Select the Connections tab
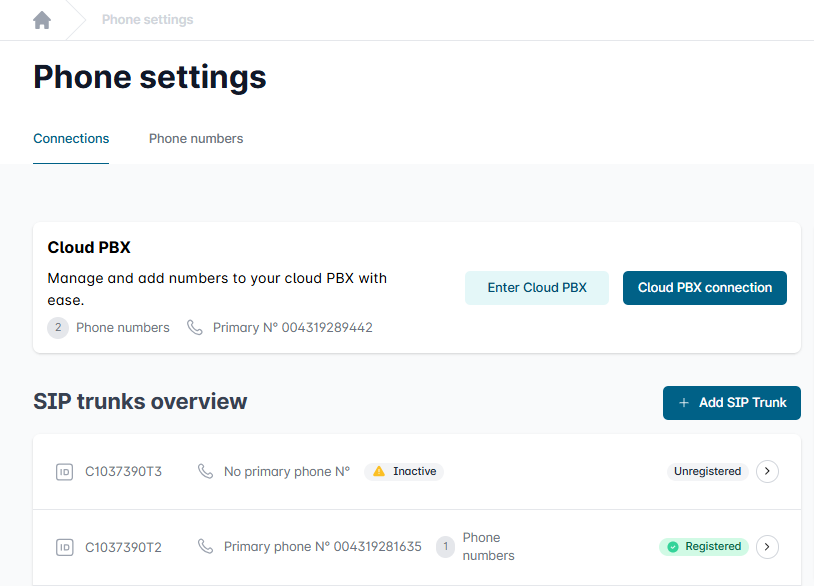This screenshot has width=814, height=586. point(71,139)
